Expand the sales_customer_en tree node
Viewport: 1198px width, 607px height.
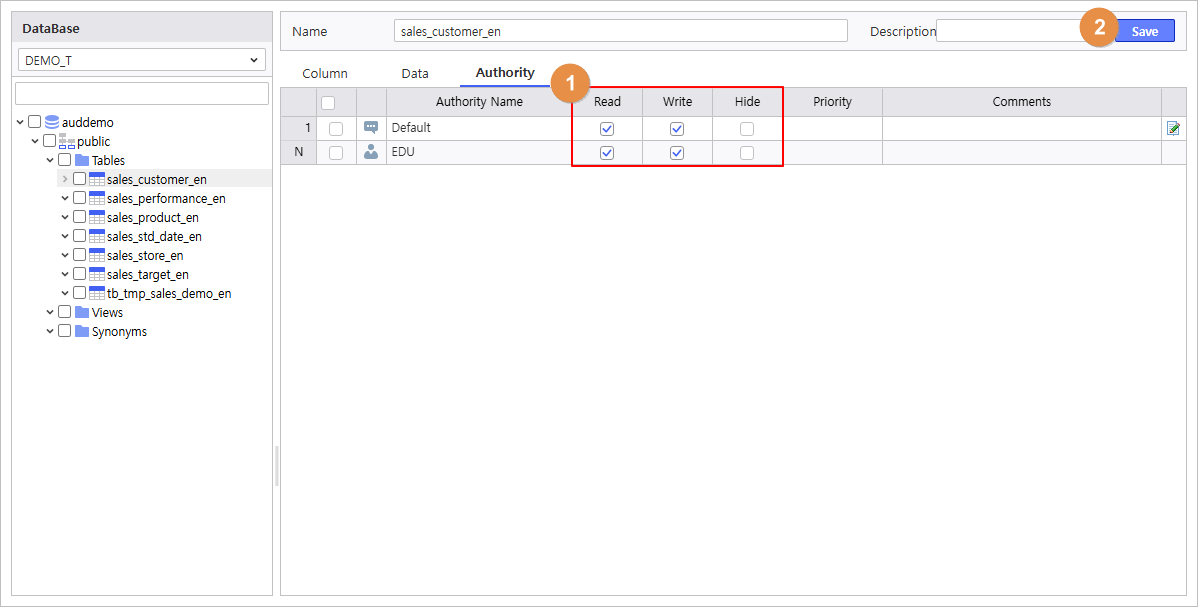tap(65, 179)
